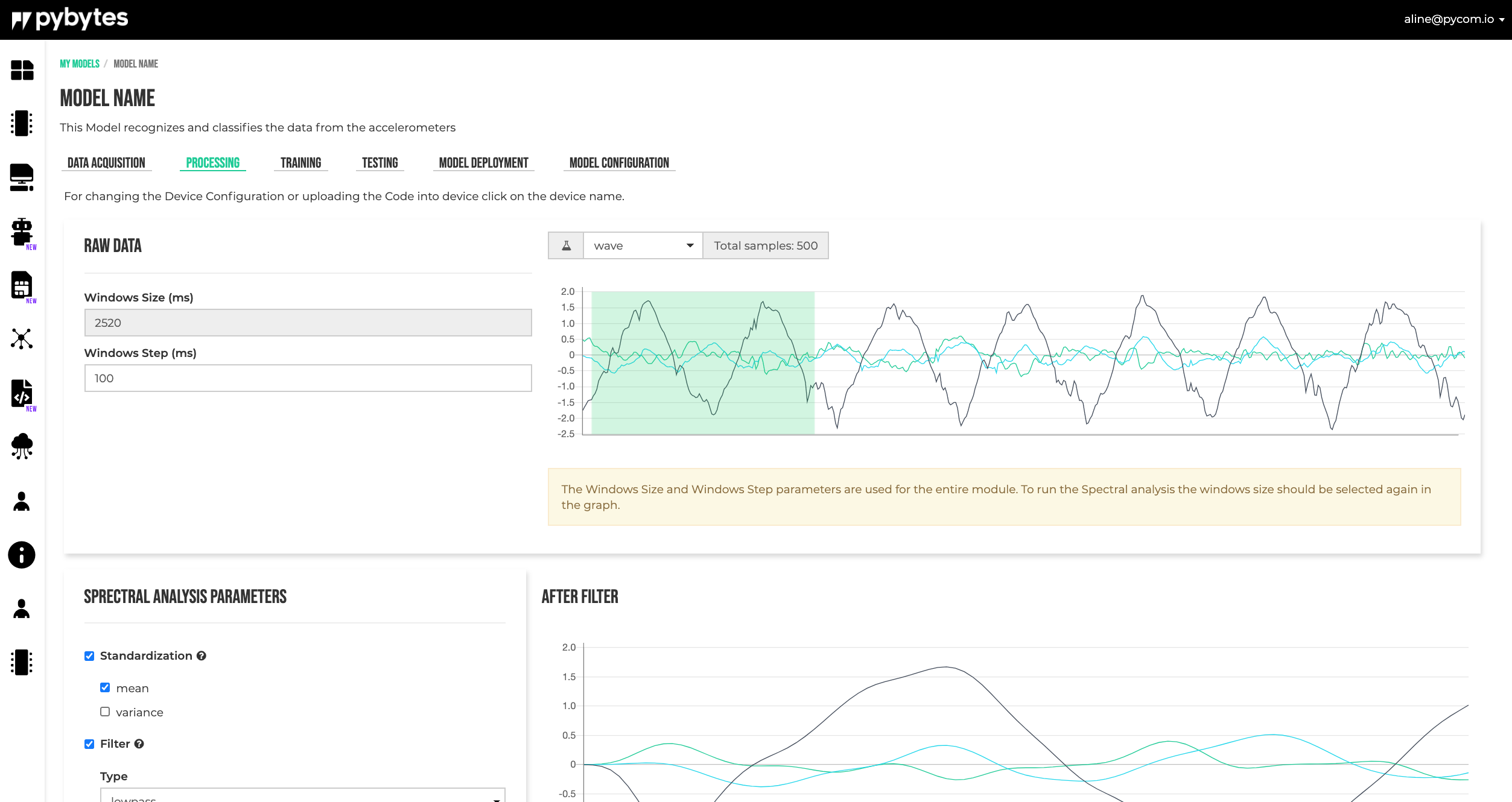Click the robot icon marked NEW
Screen dimensions: 1512x802
pyautogui.click(x=22, y=232)
